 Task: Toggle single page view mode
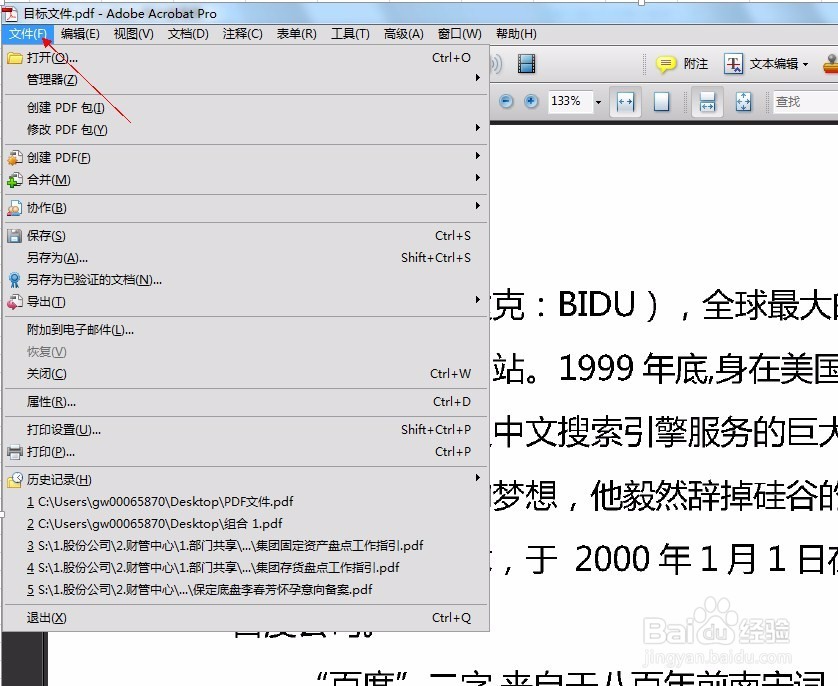[661, 101]
